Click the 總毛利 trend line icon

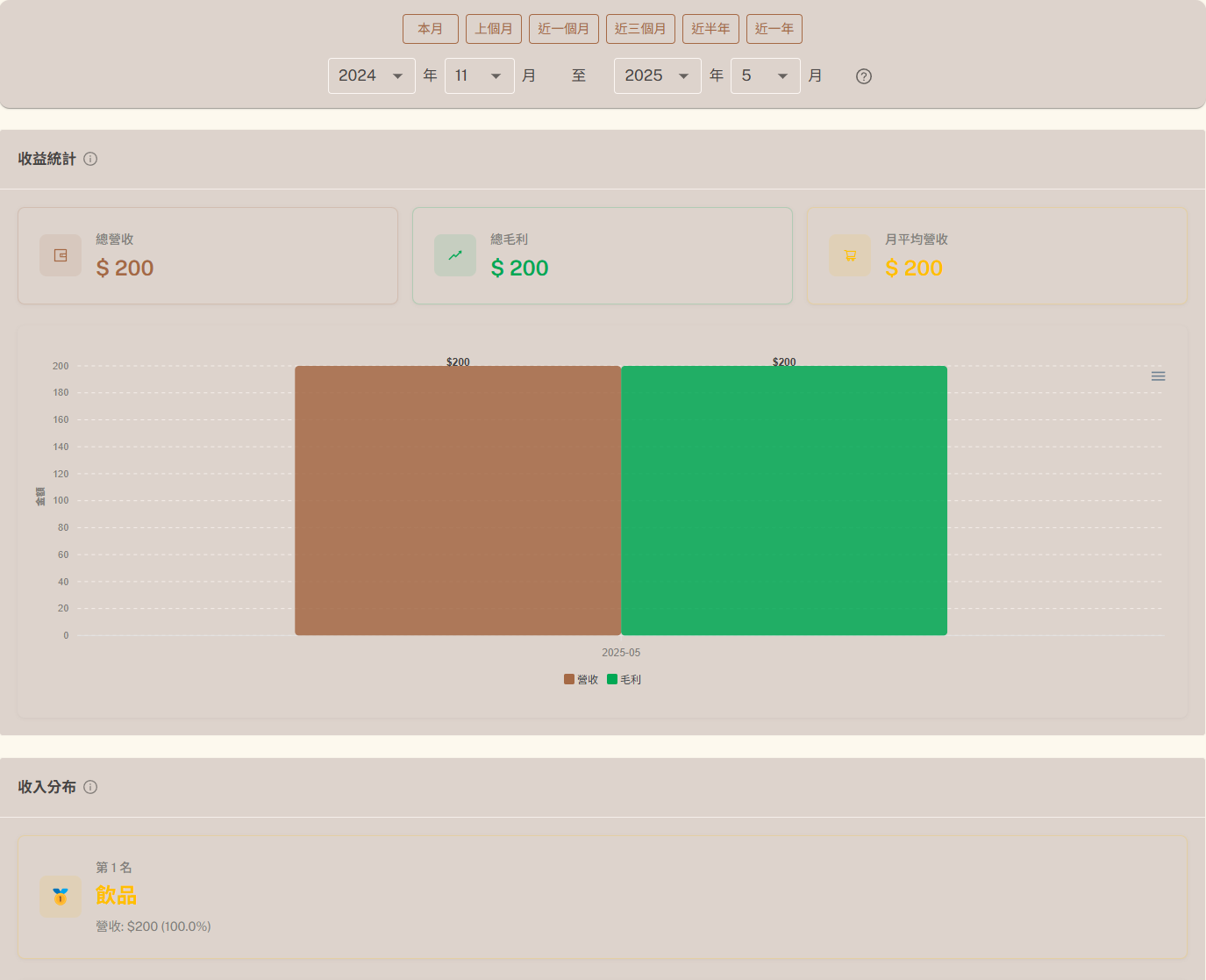pyautogui.click(x=455, y=255)
